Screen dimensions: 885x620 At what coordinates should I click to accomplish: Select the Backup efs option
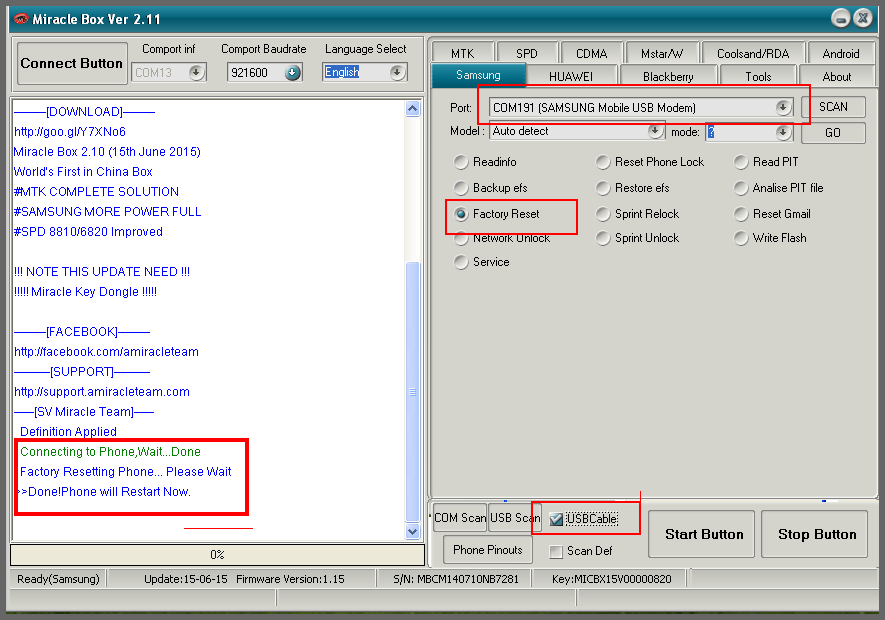point(461,188)
